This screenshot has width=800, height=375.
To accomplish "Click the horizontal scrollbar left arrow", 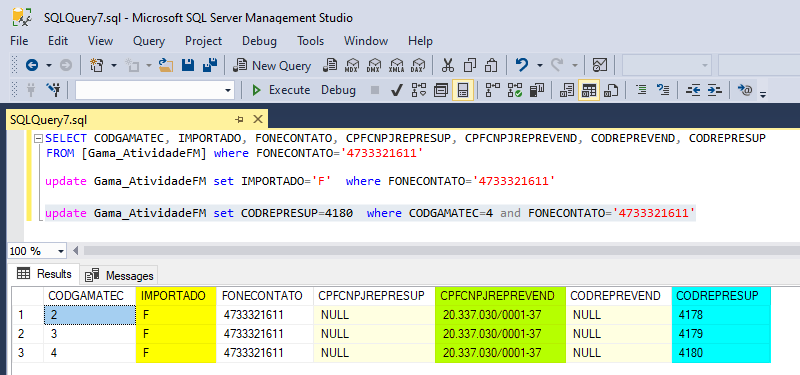I will coord(76,251).
